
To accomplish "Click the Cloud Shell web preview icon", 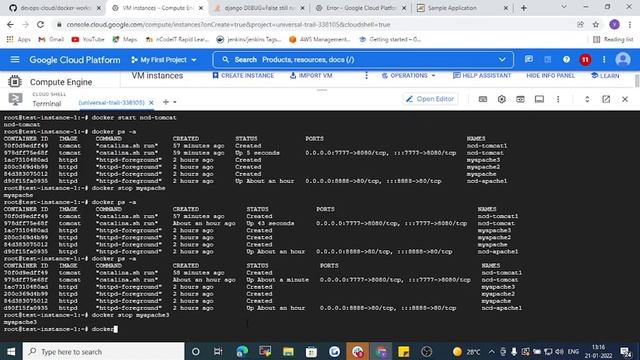I will [520, 99].
